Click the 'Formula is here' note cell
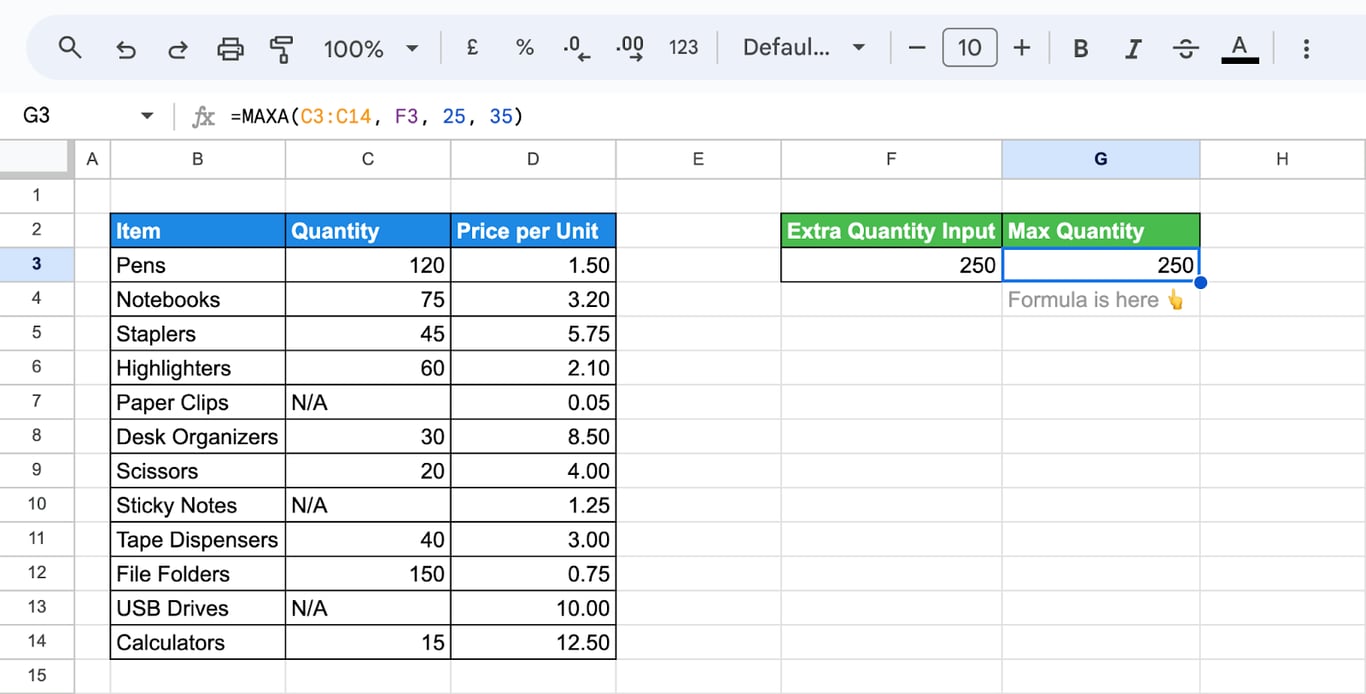Image resolution: width=1366 pixels, height=694 pixels. pos(1100,299)
